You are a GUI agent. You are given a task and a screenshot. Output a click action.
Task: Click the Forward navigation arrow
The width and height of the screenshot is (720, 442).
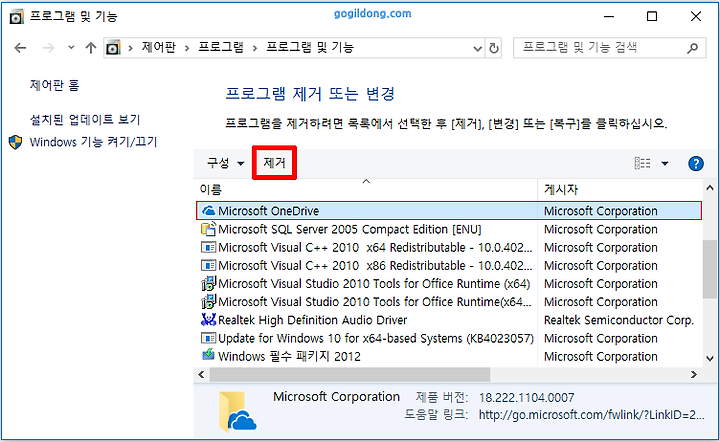(48, 48)
